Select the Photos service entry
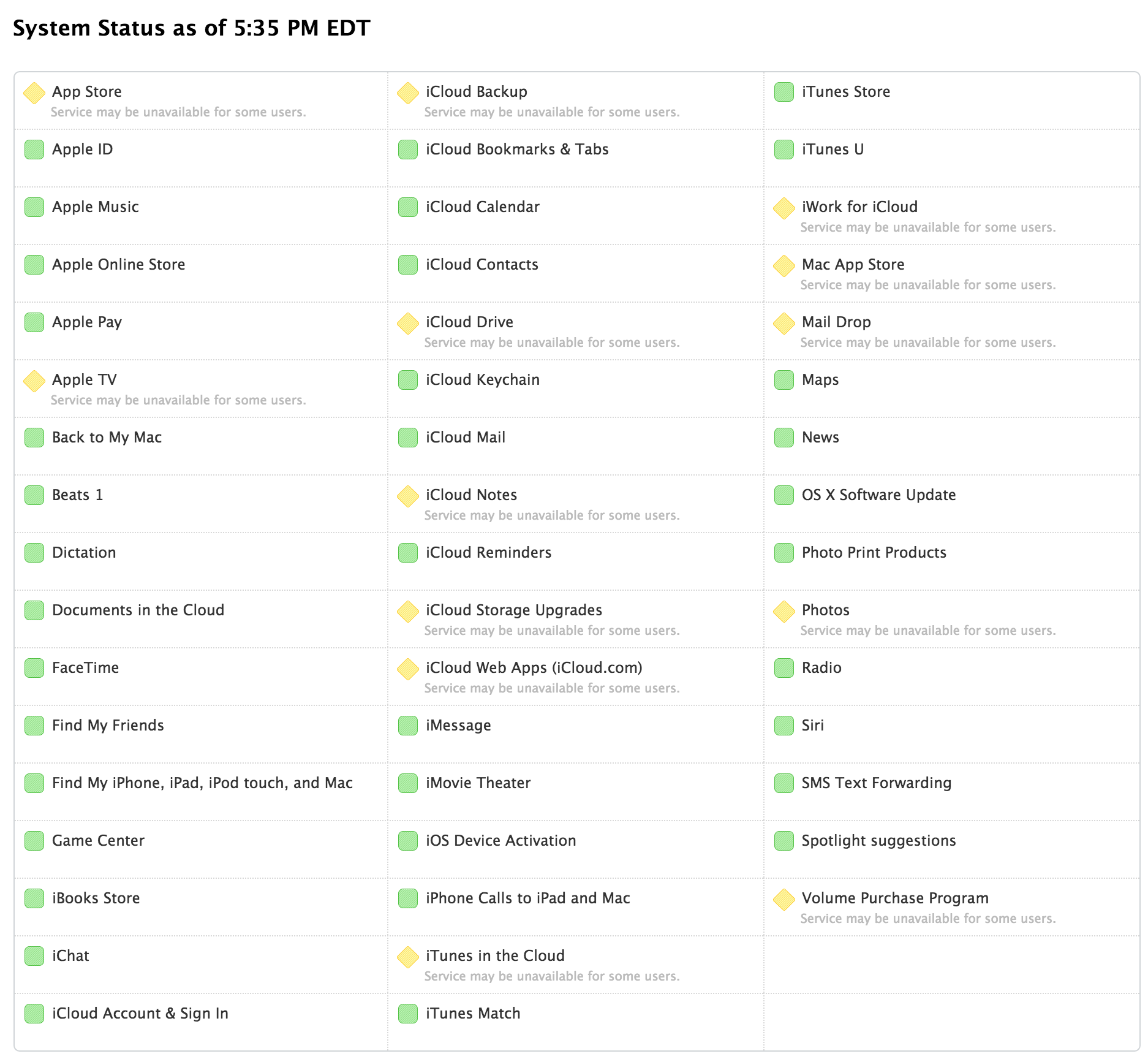The image size is (1148, 1059). (x=825, y=610)
